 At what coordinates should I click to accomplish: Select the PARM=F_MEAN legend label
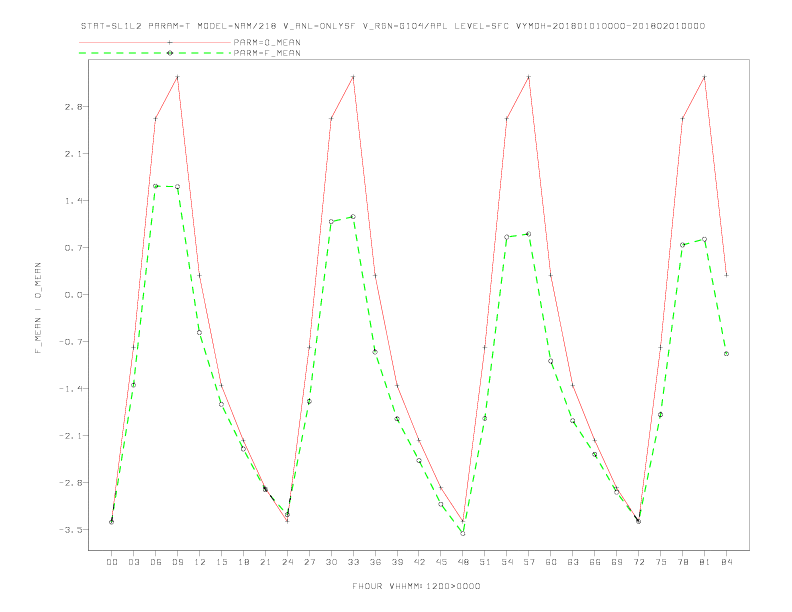coord(267,53)
